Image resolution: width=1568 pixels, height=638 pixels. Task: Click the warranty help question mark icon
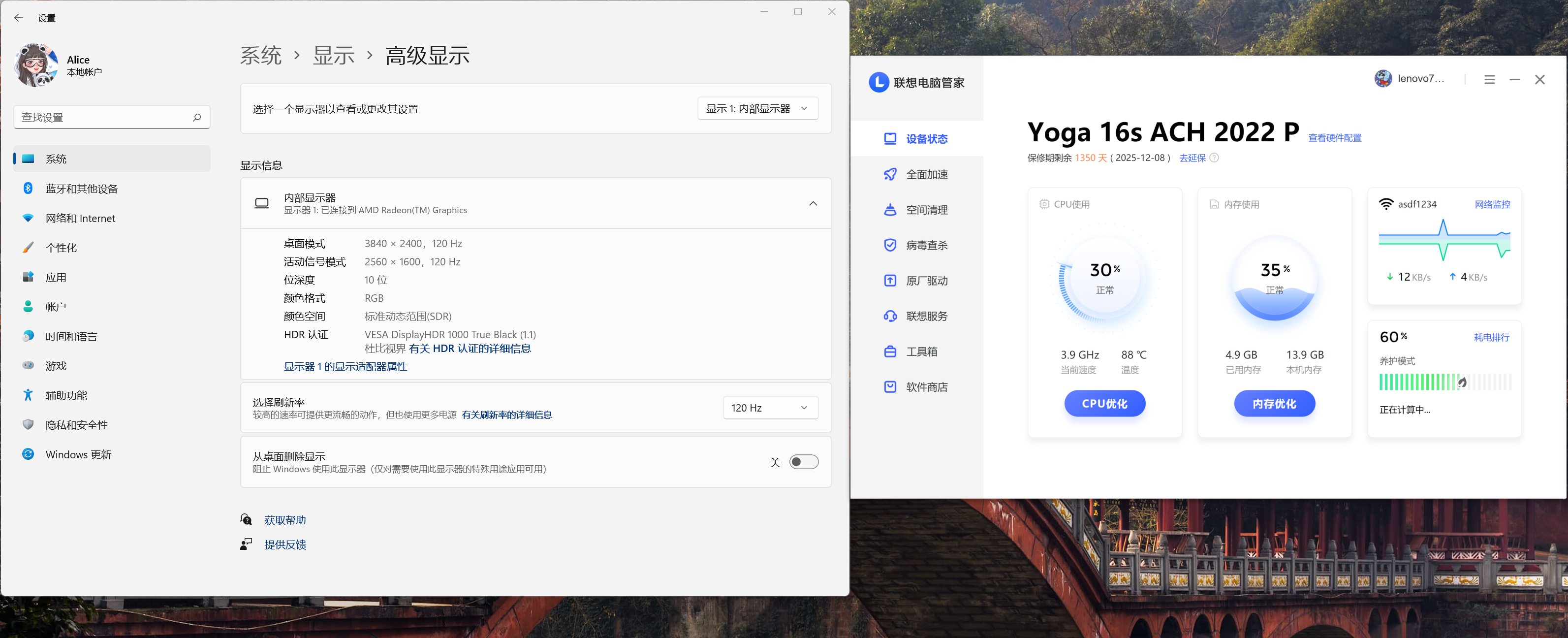pos(1214,158)
